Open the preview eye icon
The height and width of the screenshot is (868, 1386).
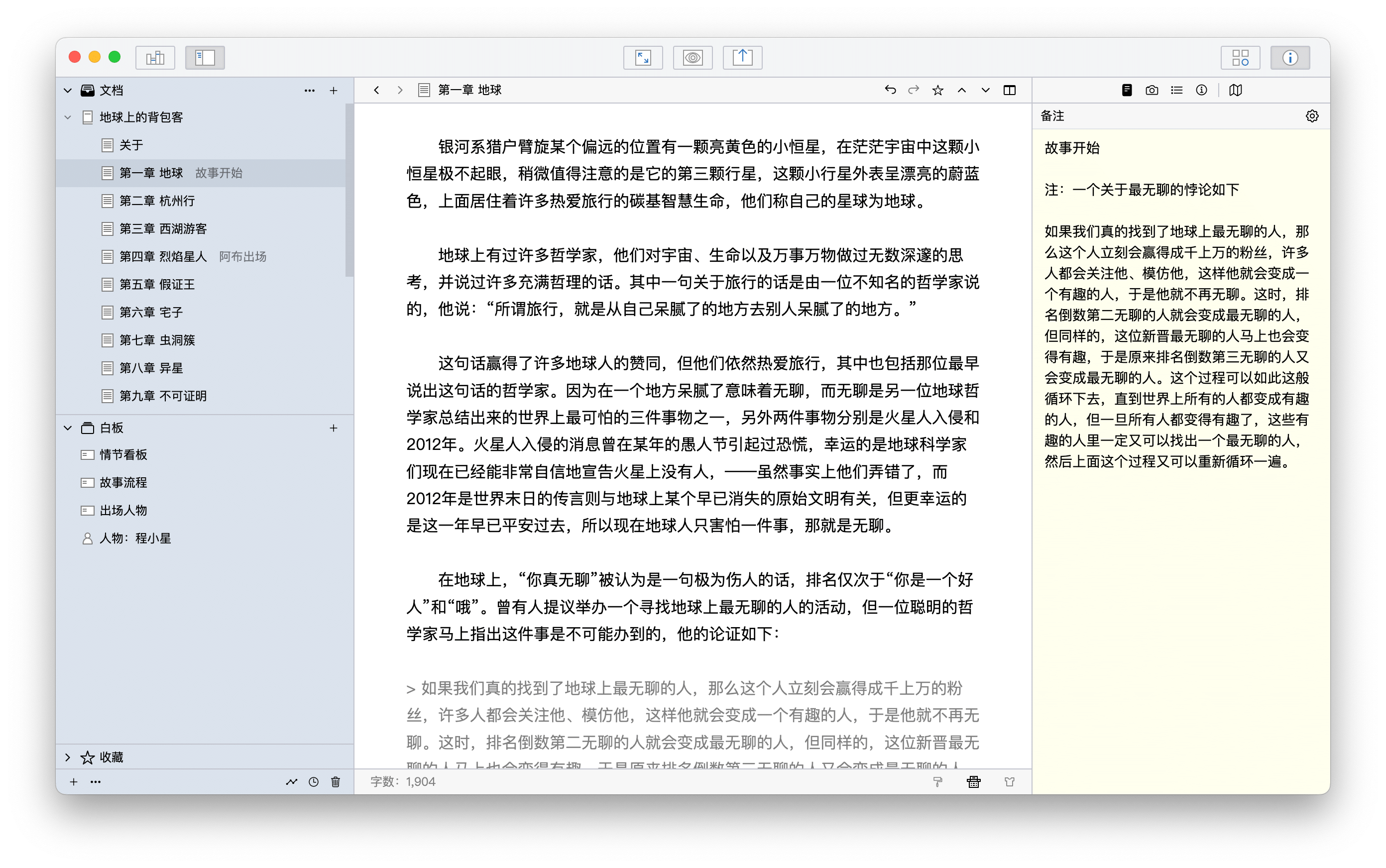coord(693,57)
